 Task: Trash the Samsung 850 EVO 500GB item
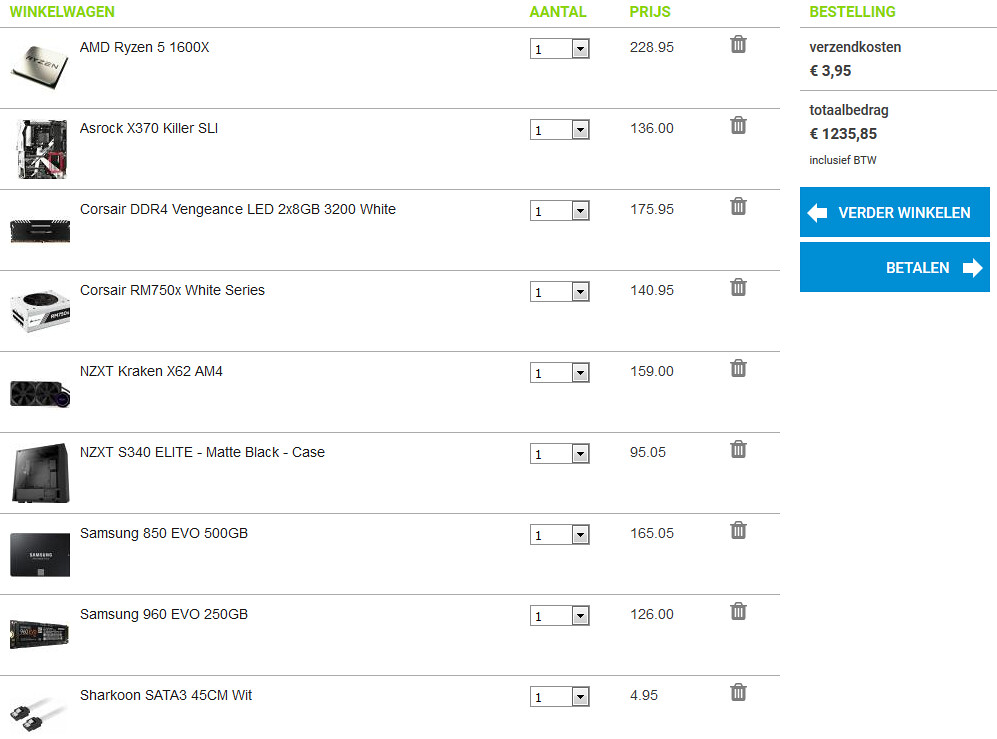pyautogui.click(x=738, y=530)
